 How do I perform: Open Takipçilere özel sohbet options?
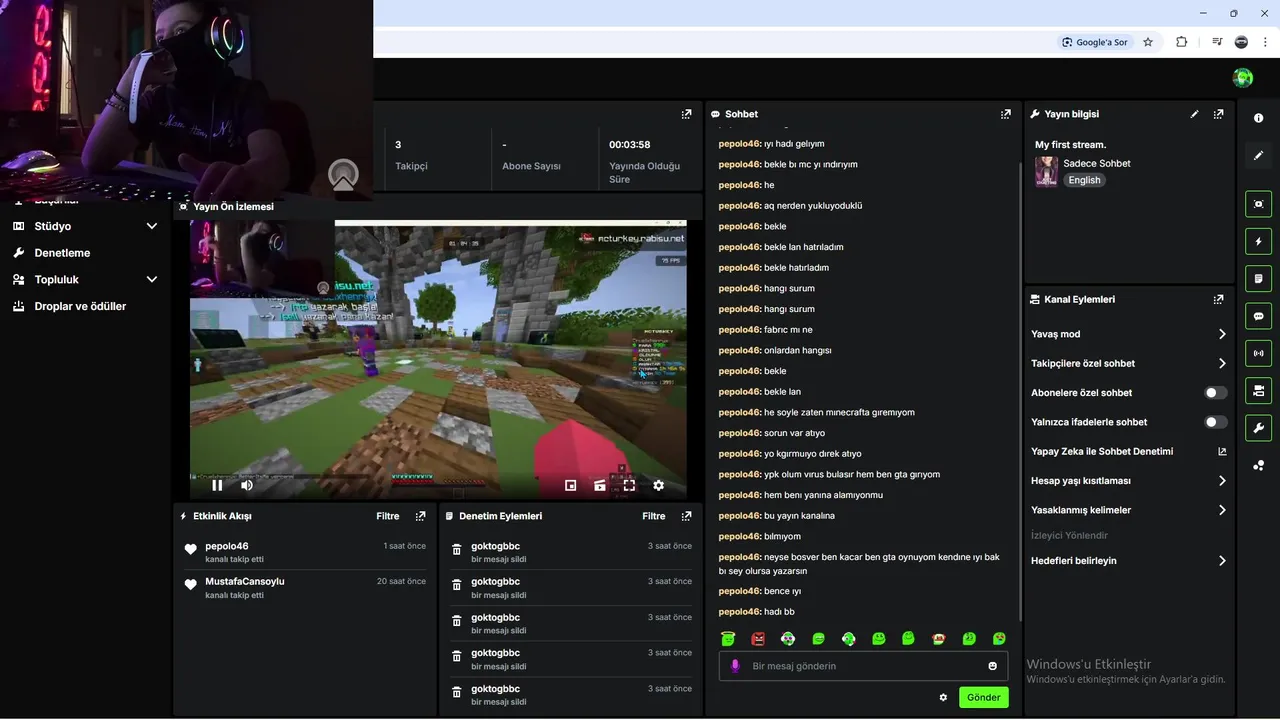tap(1129, 363)
